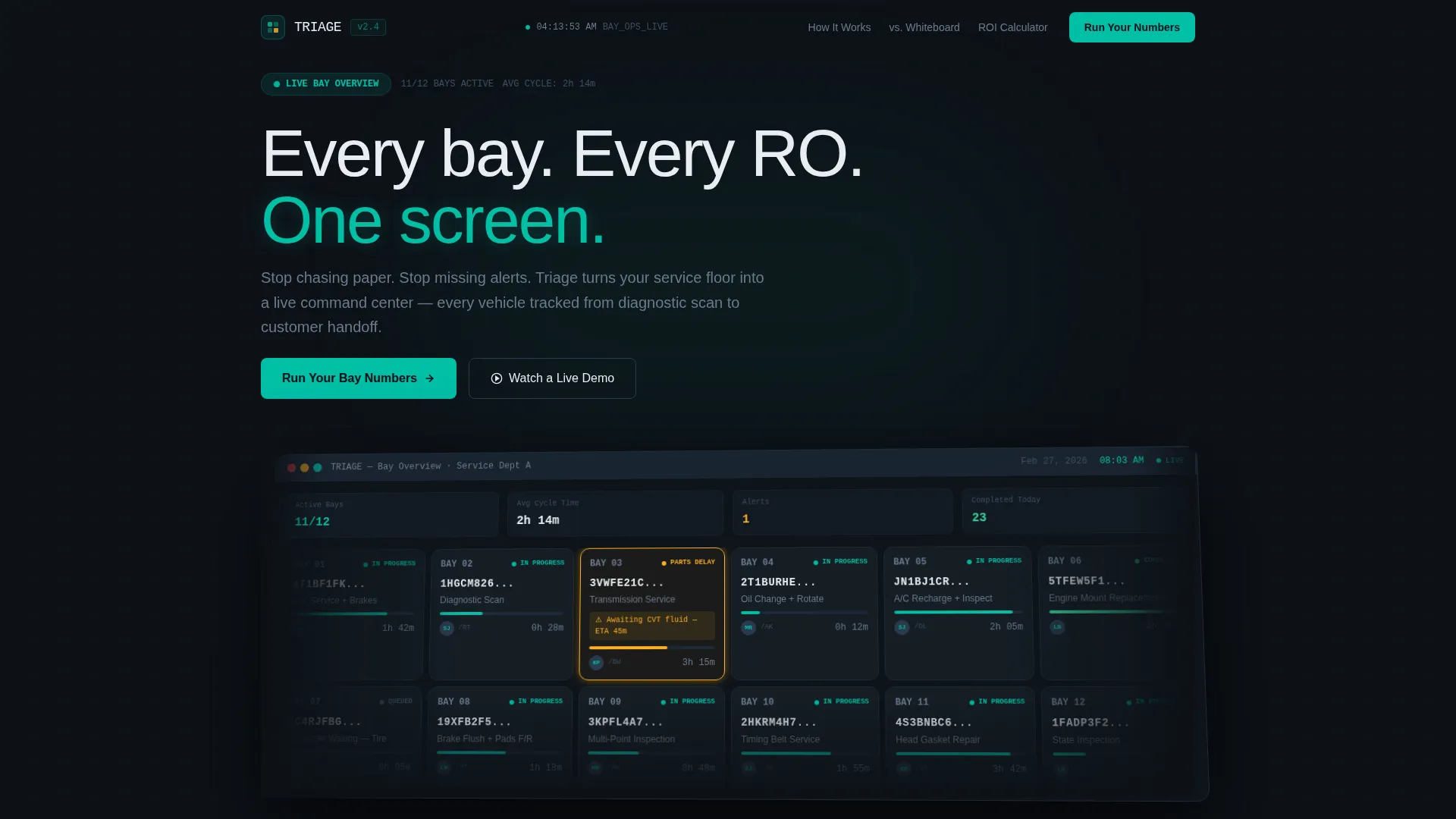This screenshot has height=819, width=1456.
Task: Click the In Progress status on Bay 04
Action: (x=840, y=562)
